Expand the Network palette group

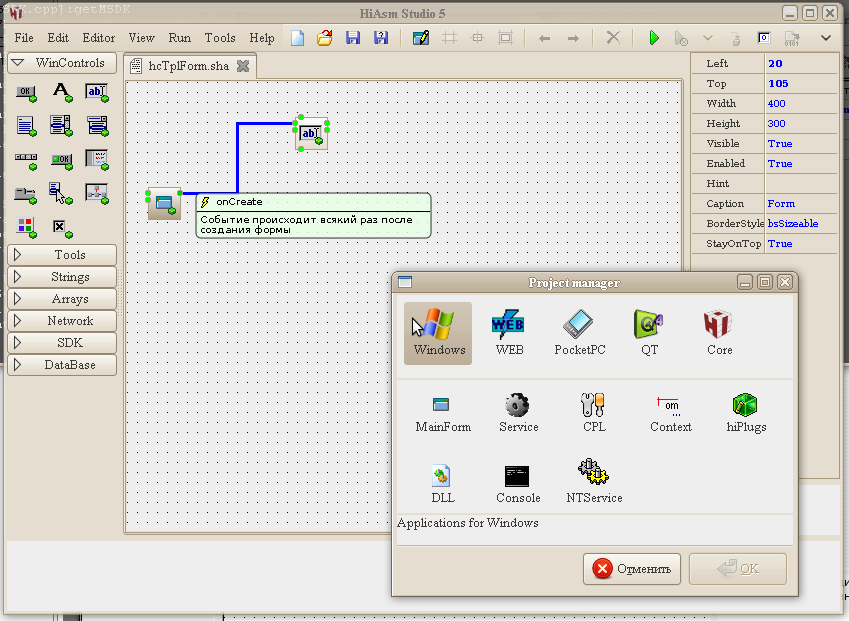(x=62, y=321)
